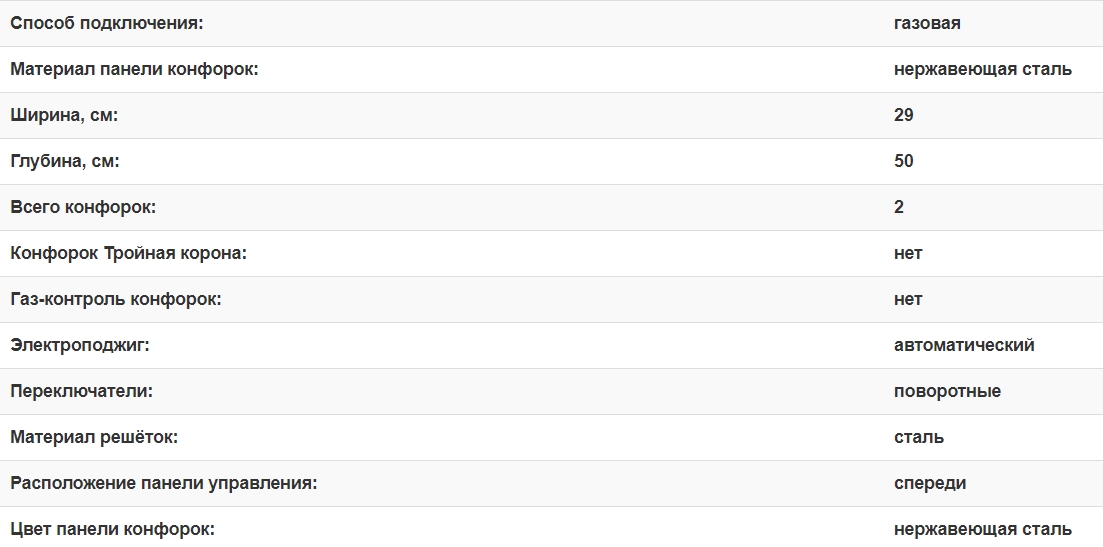Select the 'газовая' value
The image size is (1103, 547).
click(927, 23)
